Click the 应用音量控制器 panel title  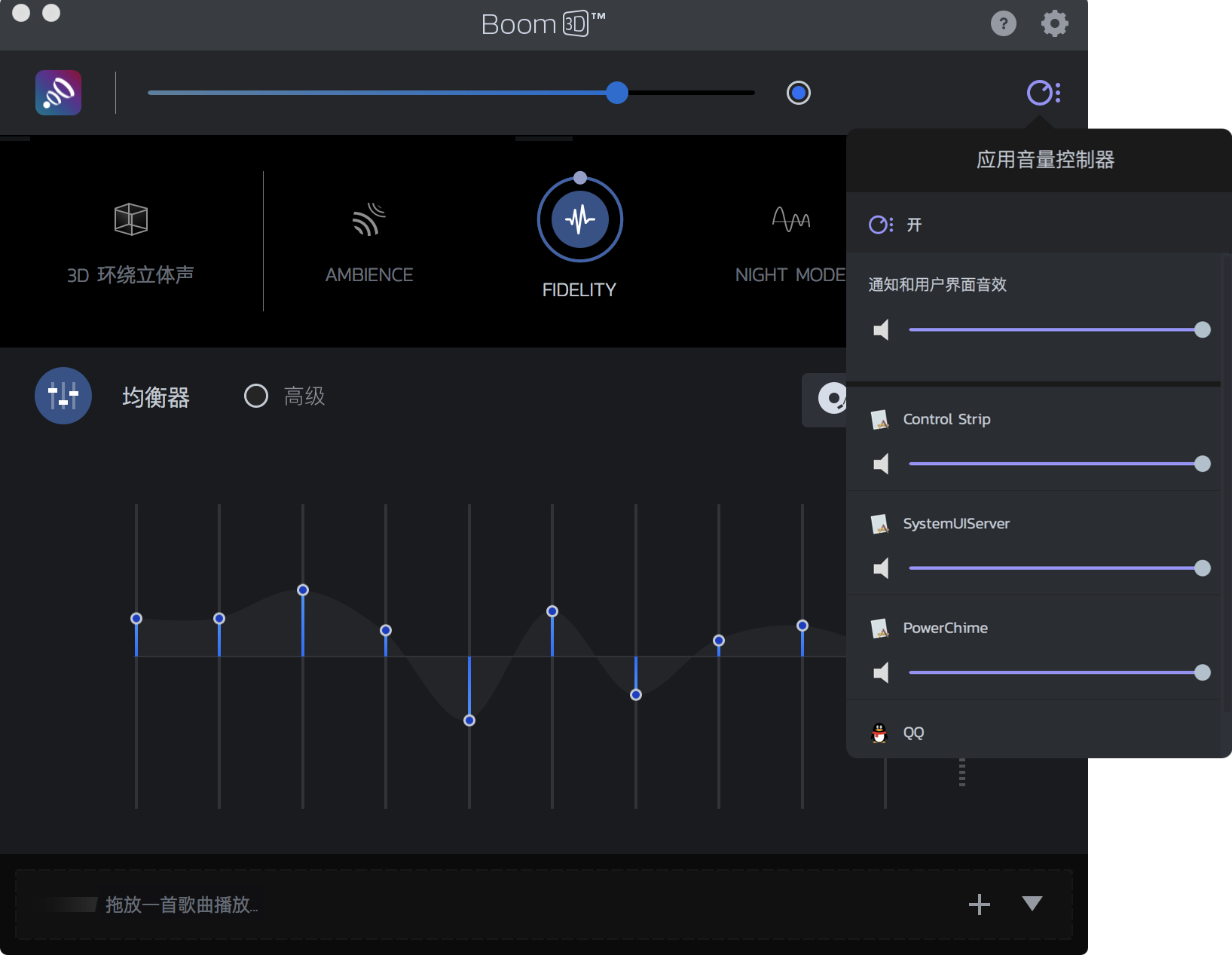tap(1046, 160)
